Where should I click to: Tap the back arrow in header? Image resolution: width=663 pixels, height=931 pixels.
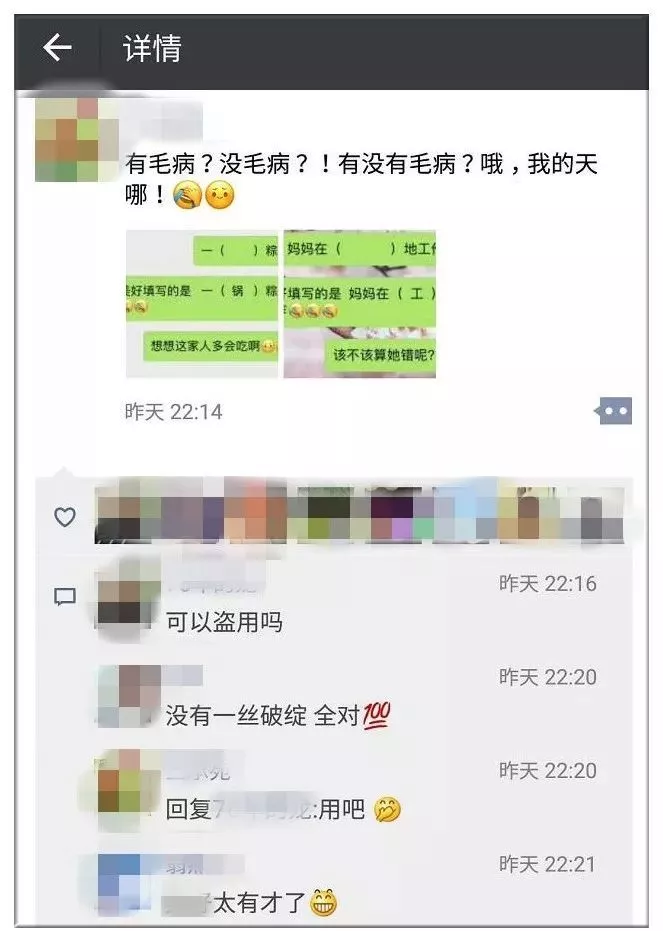(57, 48)
